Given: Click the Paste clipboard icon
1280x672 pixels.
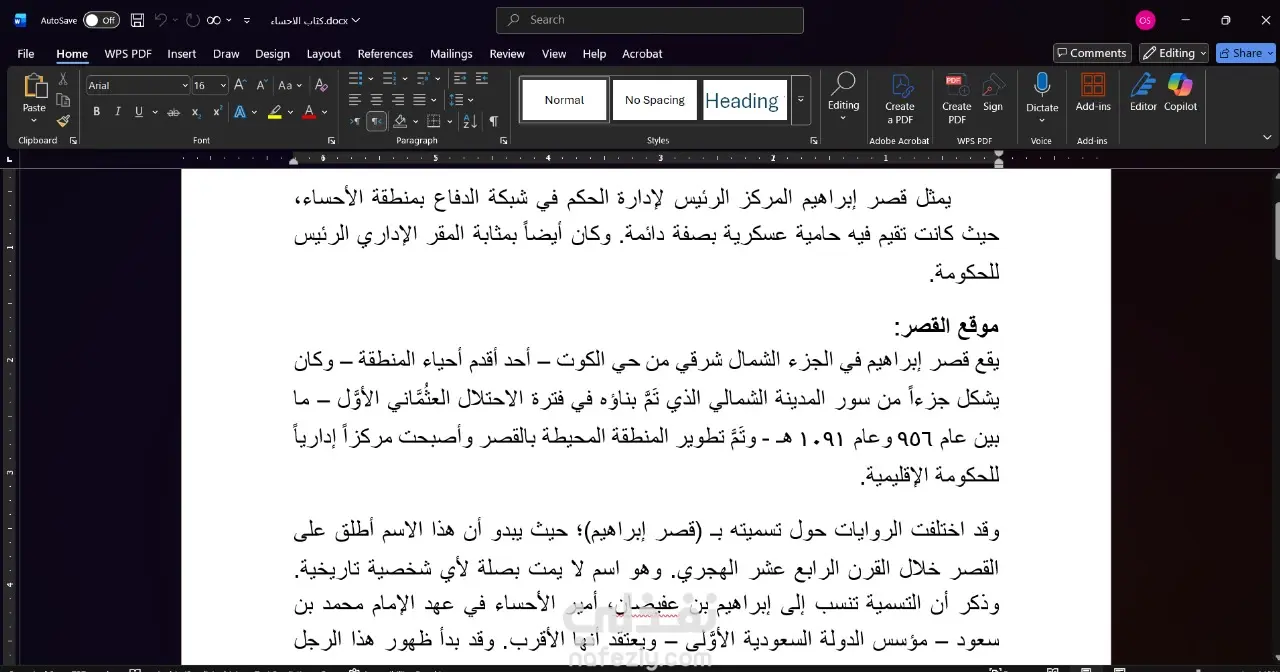Looking at the screenshot, I should click(35, 87).
